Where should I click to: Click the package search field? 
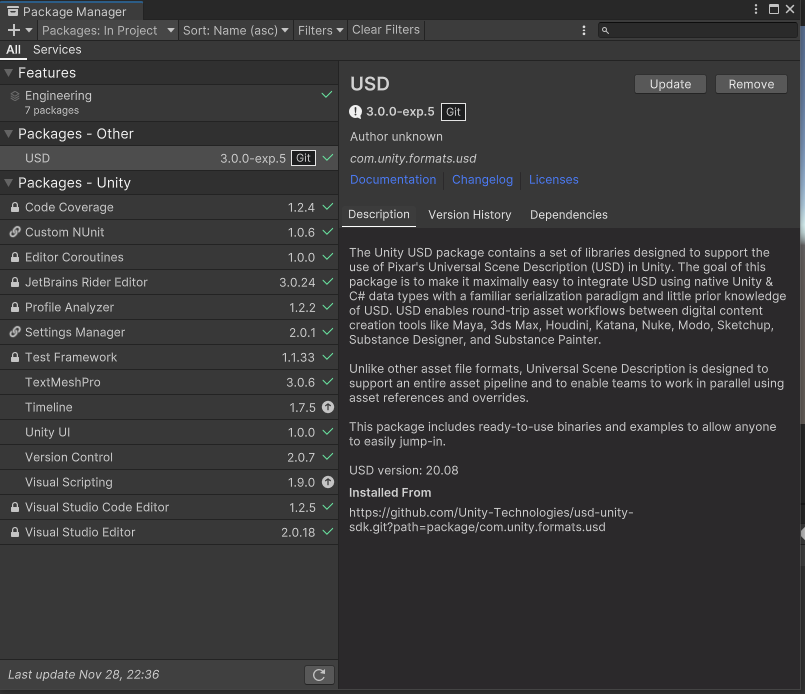[698, 30]
